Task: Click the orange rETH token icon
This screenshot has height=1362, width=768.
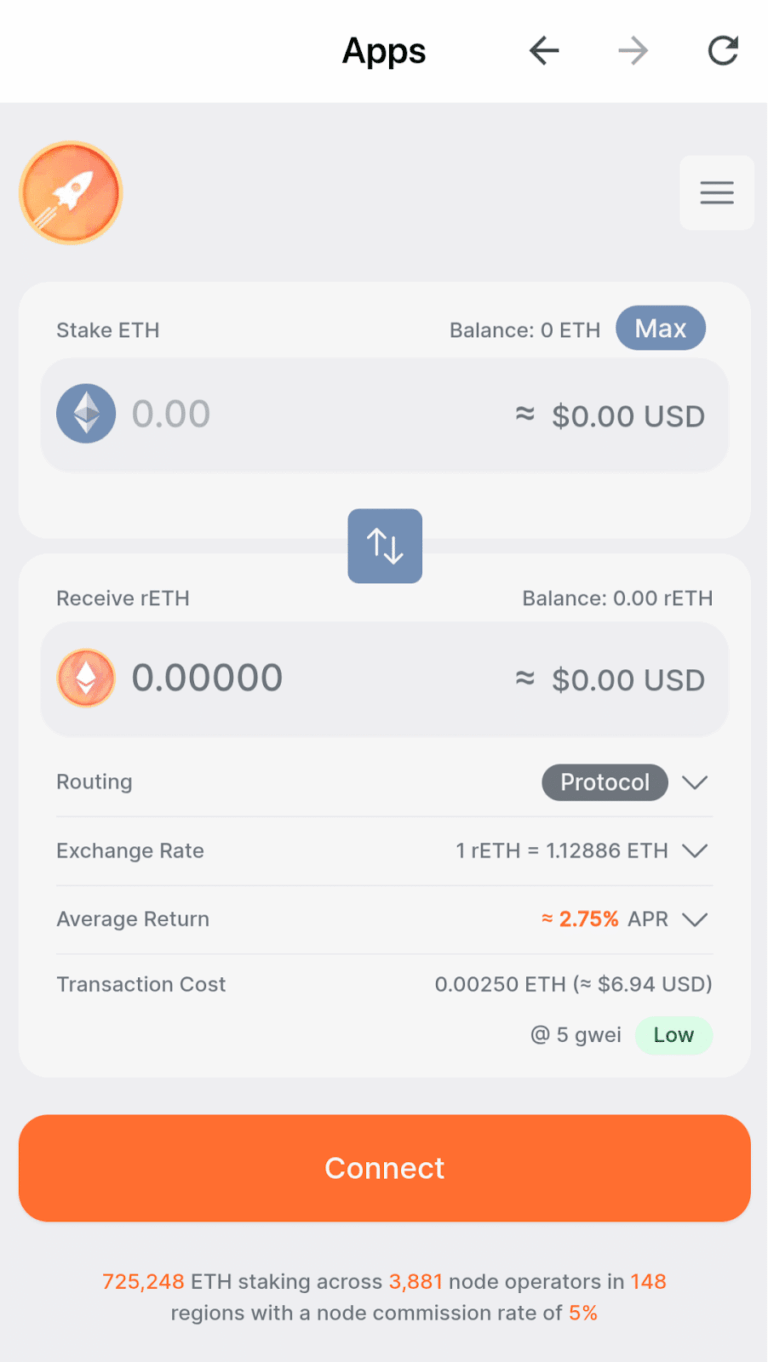Action: [x=86, y=678]
